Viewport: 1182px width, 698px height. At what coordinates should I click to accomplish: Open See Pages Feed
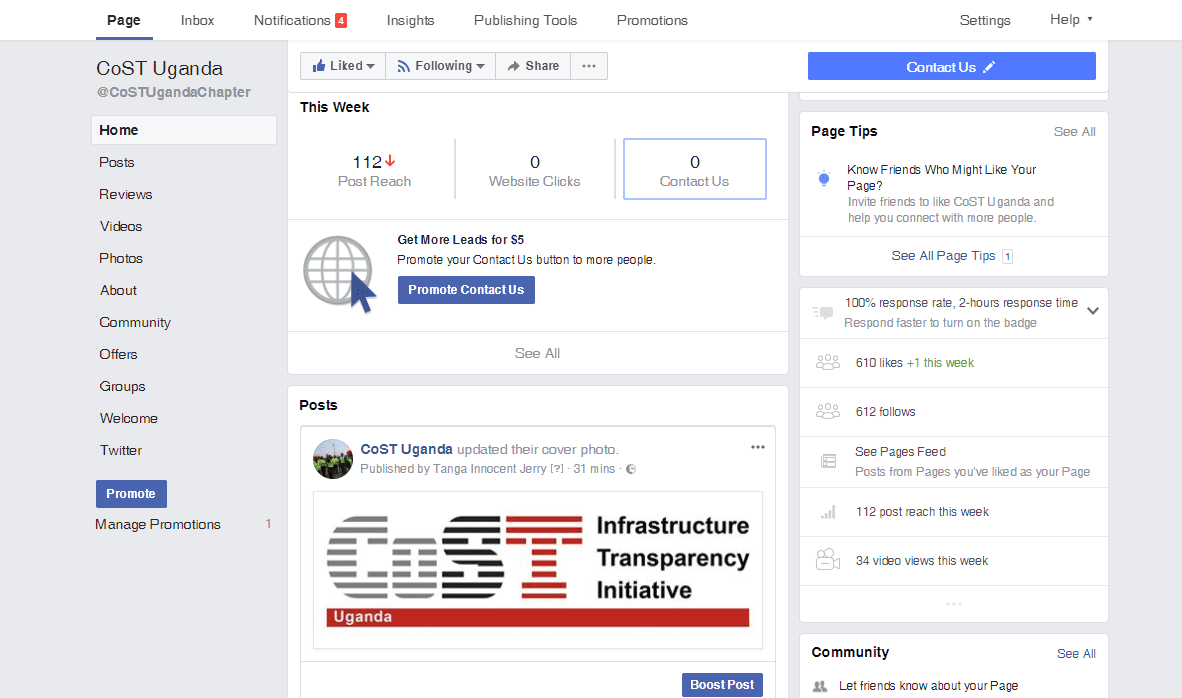pos(900,452)
